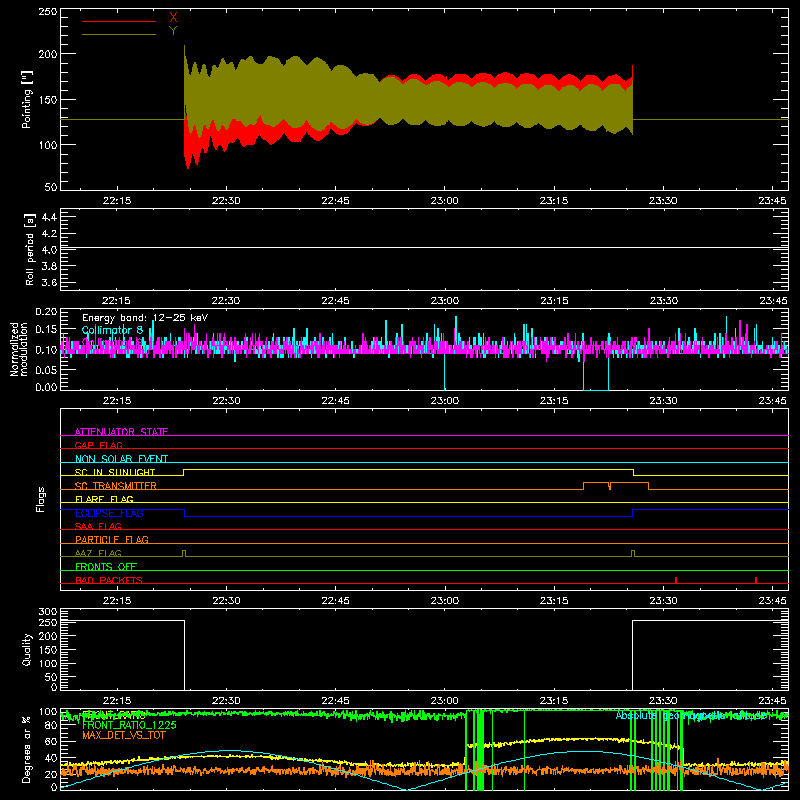Click the white roll period line

tap(424, 248)
